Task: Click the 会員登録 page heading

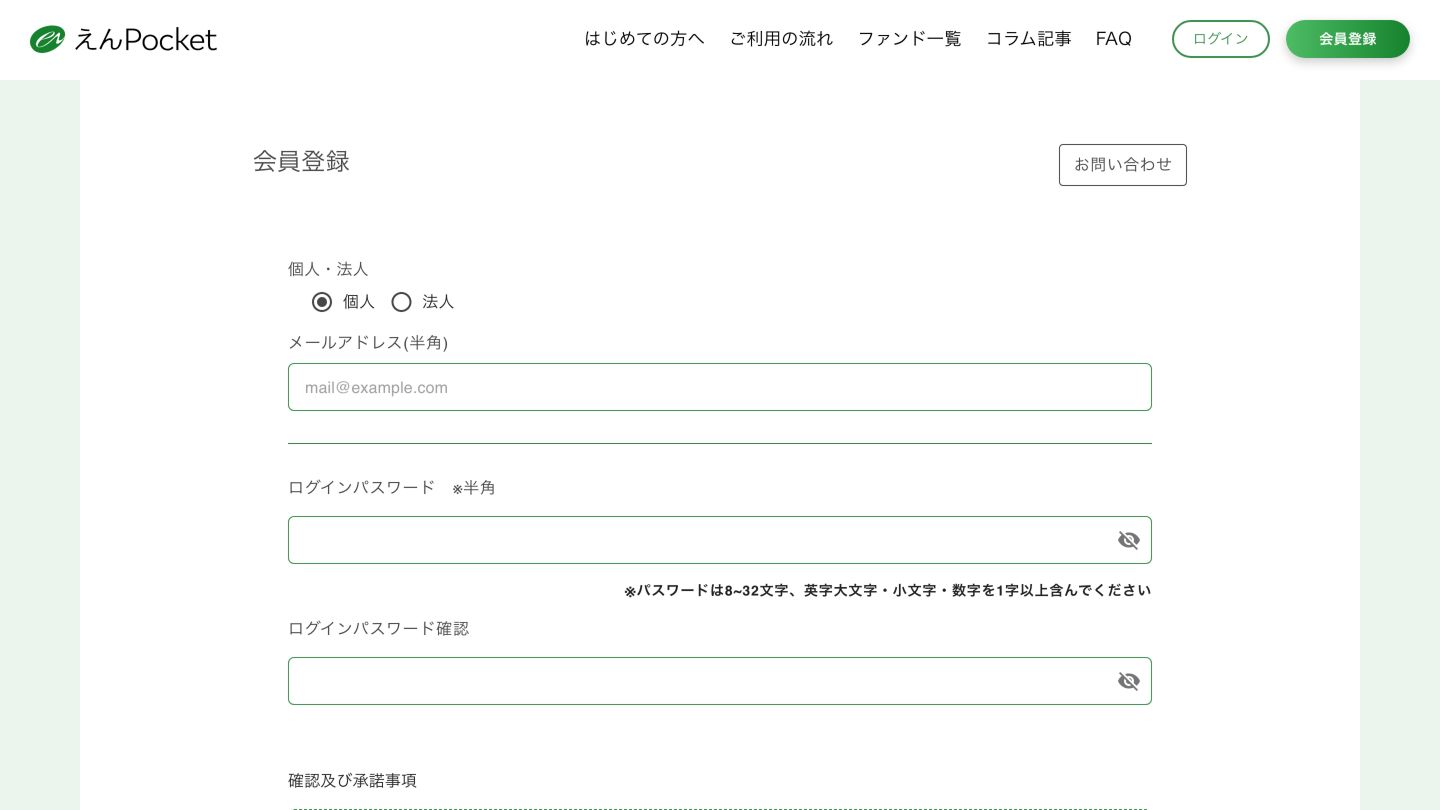Action: pyautogui.click(x=301, y=161)
